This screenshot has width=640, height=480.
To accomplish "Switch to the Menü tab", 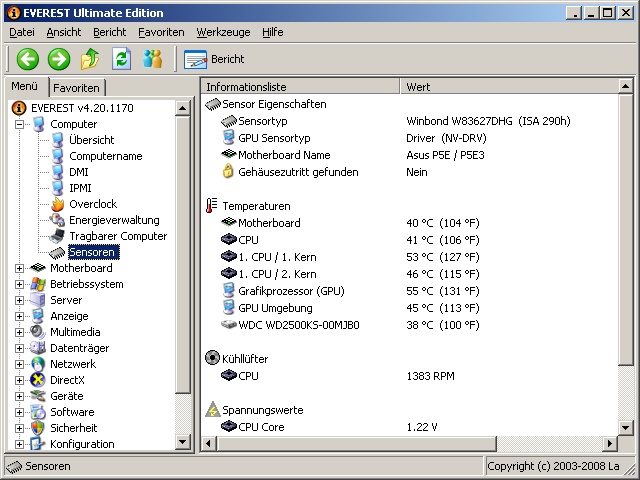I will (24, 87).
